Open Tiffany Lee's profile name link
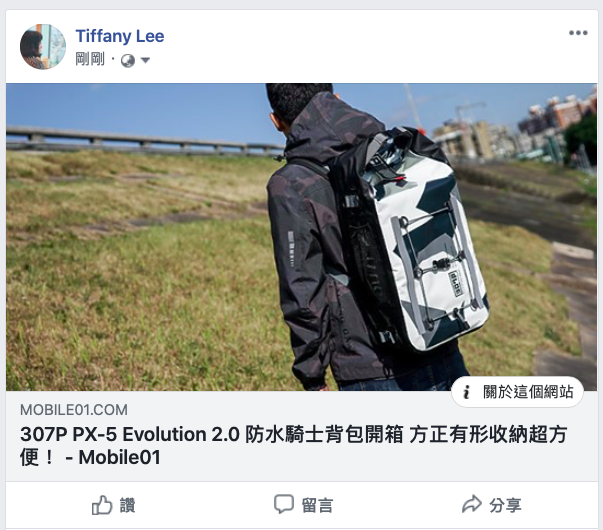 click(x=120, y=36)
